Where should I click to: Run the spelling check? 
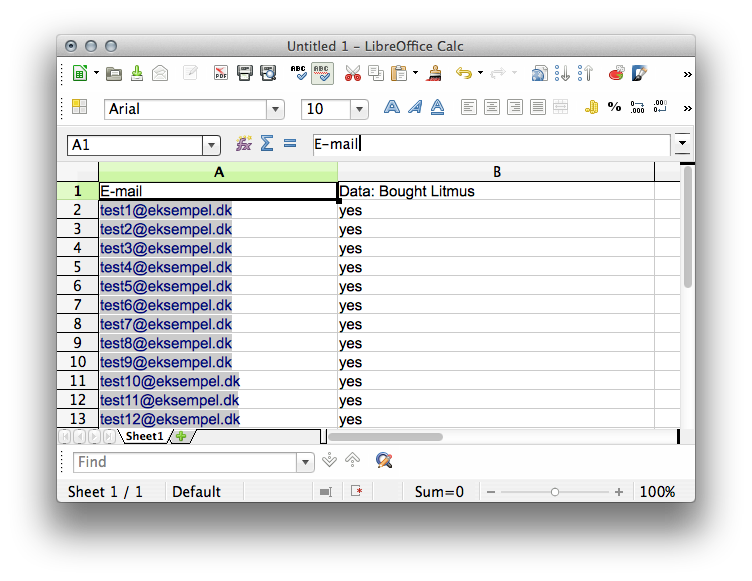tap(299, 73)
